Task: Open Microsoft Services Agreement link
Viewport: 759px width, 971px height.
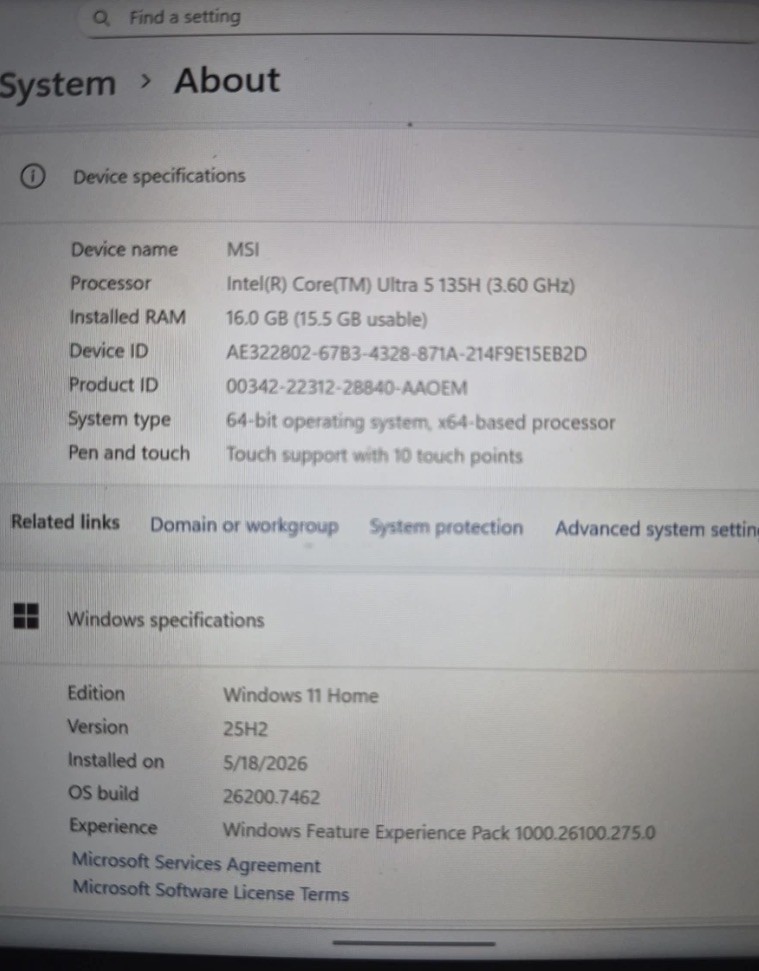Action: click(x=196, y=863)
